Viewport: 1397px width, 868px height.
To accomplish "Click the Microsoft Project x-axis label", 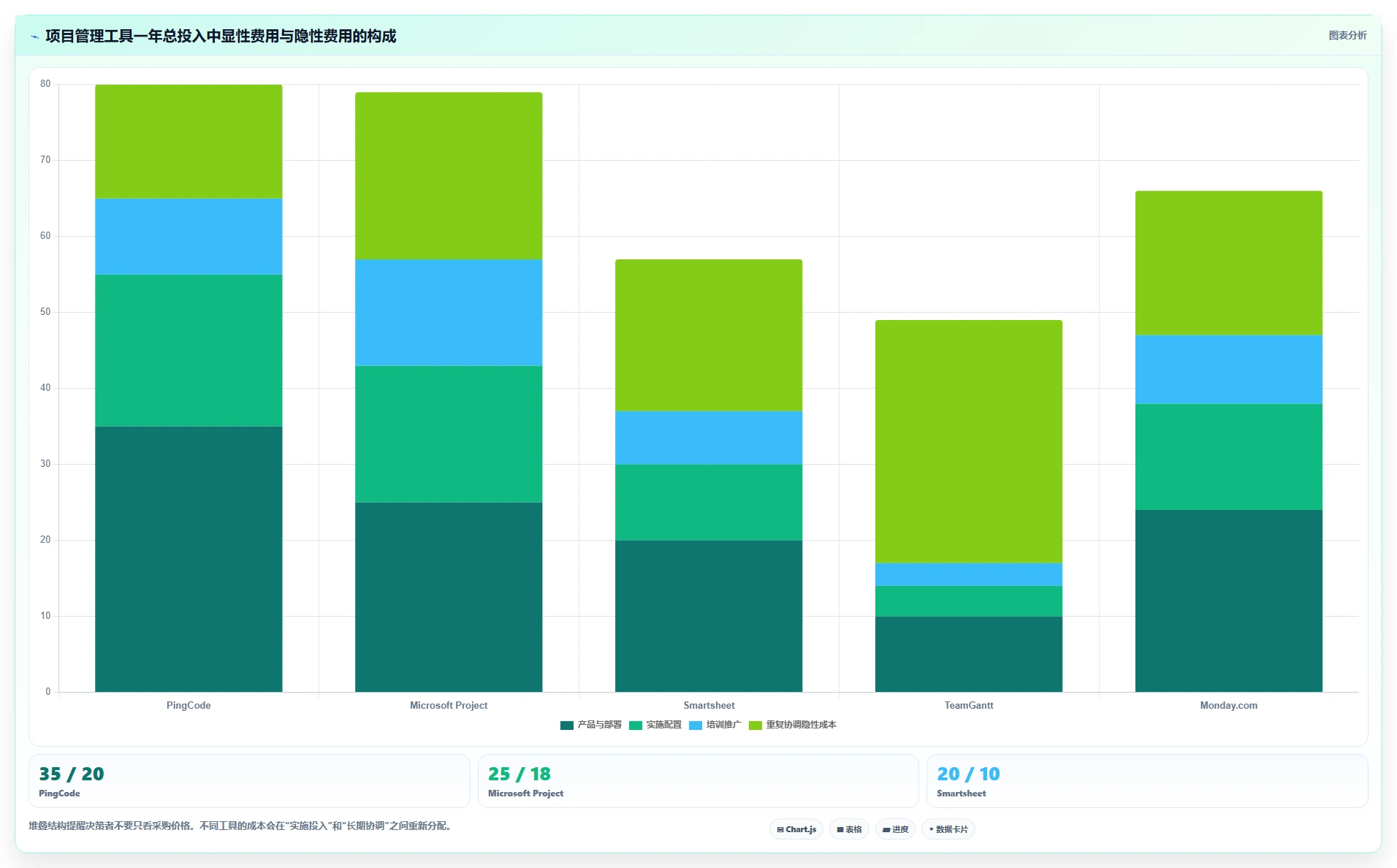I will (x=449, y=705).
